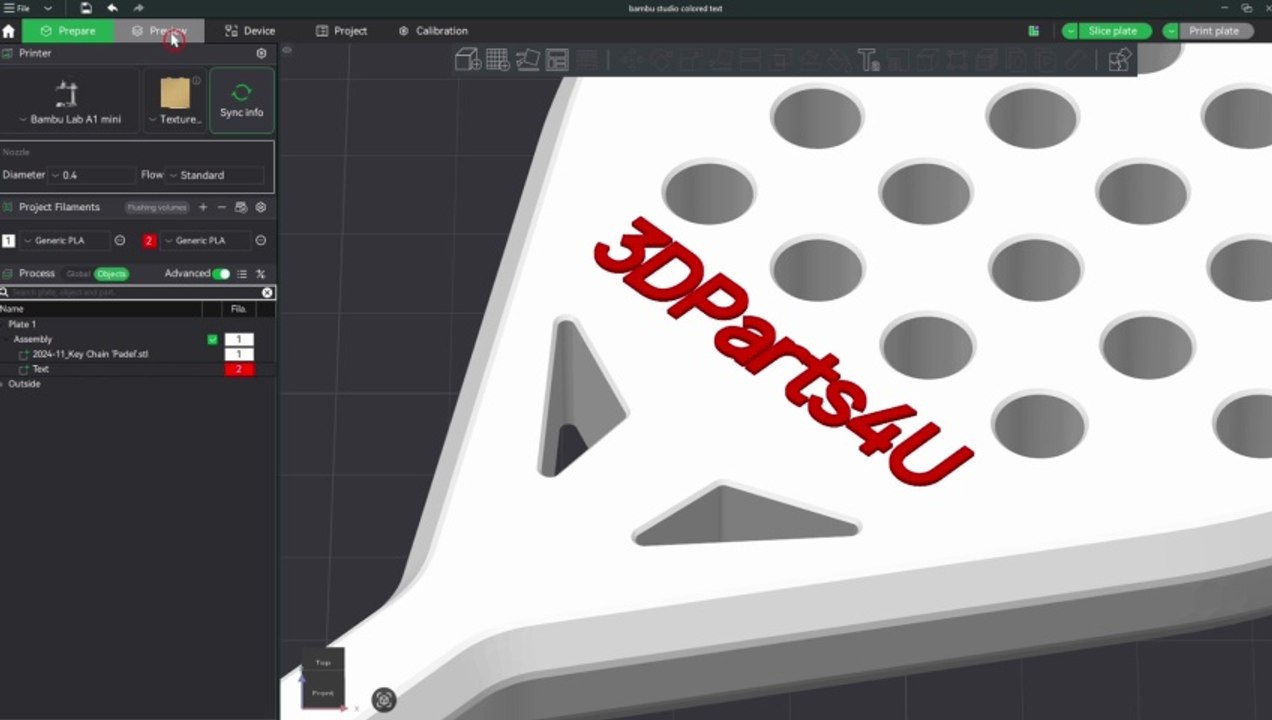The width and height of the screenshot is (1272, 720).
Task: Click the AMS sync filament icon
Action: click(x=241, y=208)
